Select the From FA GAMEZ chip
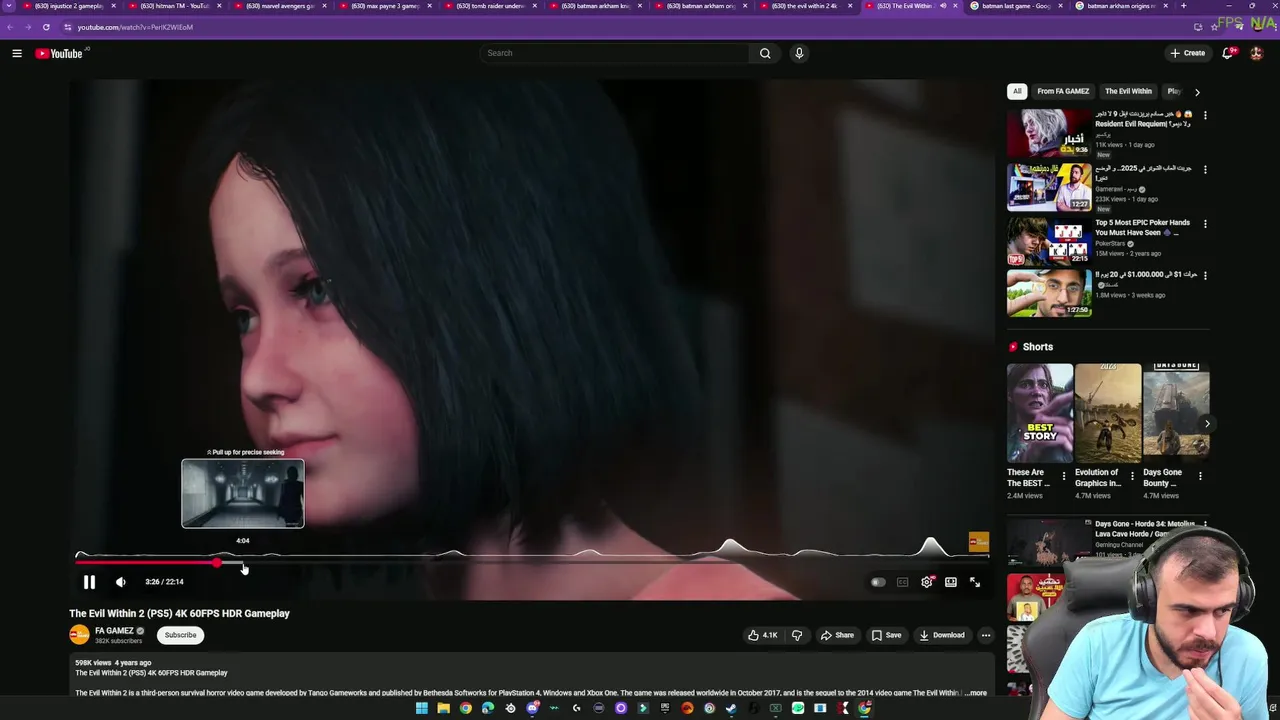This screenshot has height=720, width=1280. (1063, 91)
